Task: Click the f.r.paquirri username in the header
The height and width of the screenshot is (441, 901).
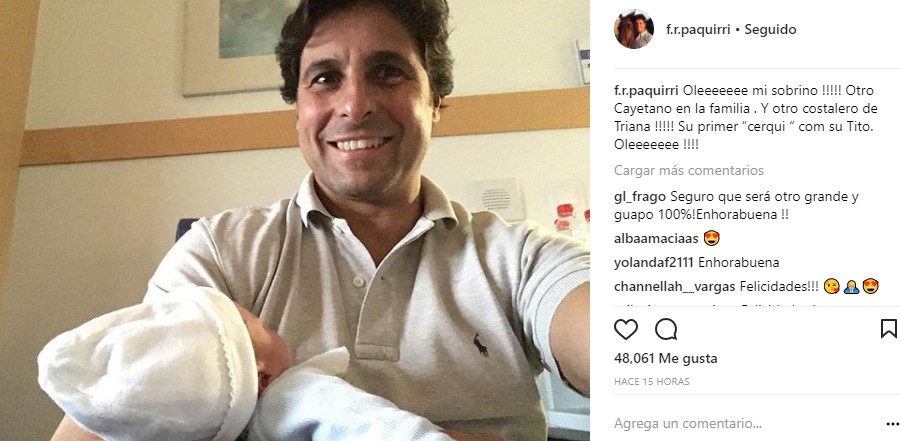Action: point(698,29)
